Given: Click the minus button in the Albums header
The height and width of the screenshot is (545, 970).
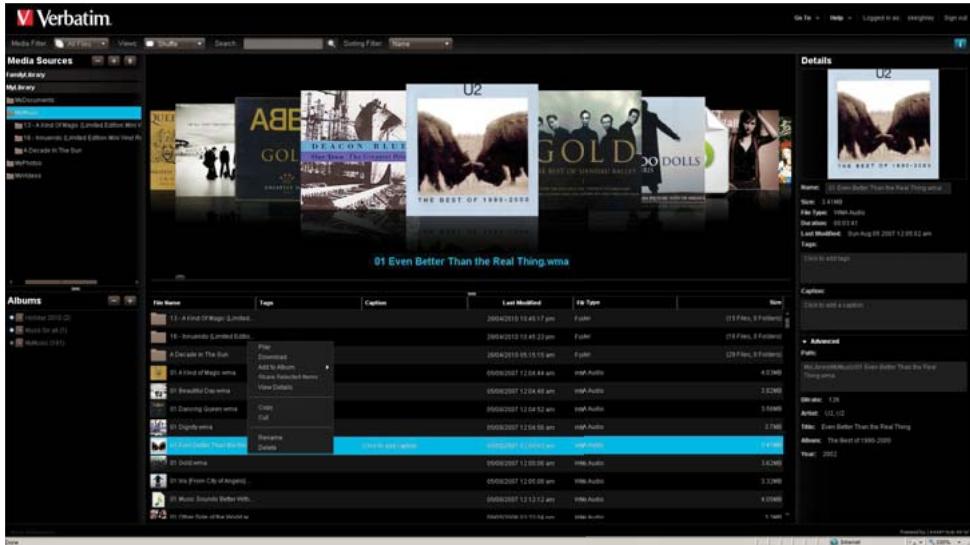Looking at the screenshot, I should click(114, 300).
